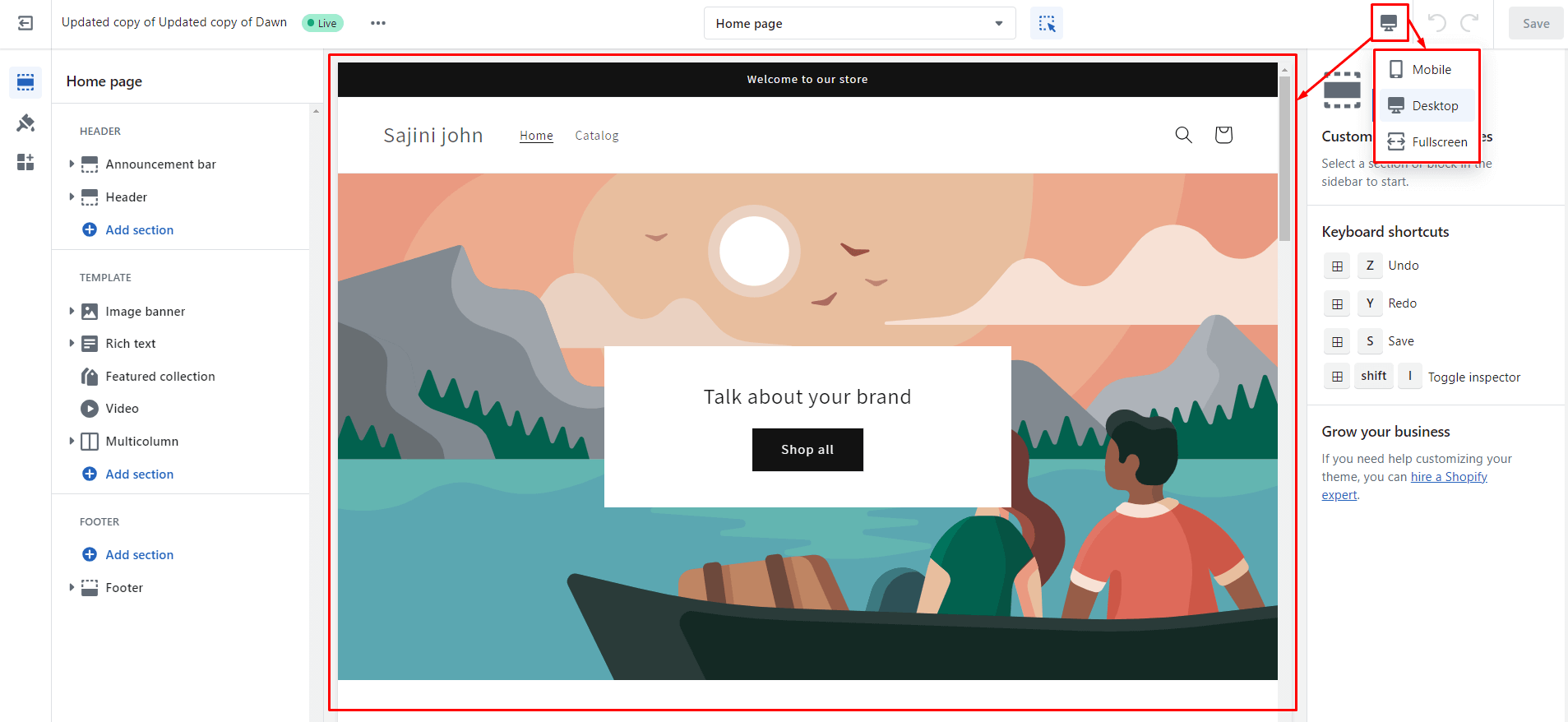Click the preview vertical scrollbar thumb
Viewport: 1568px width, 722px height.
[x=1284, y=156]
